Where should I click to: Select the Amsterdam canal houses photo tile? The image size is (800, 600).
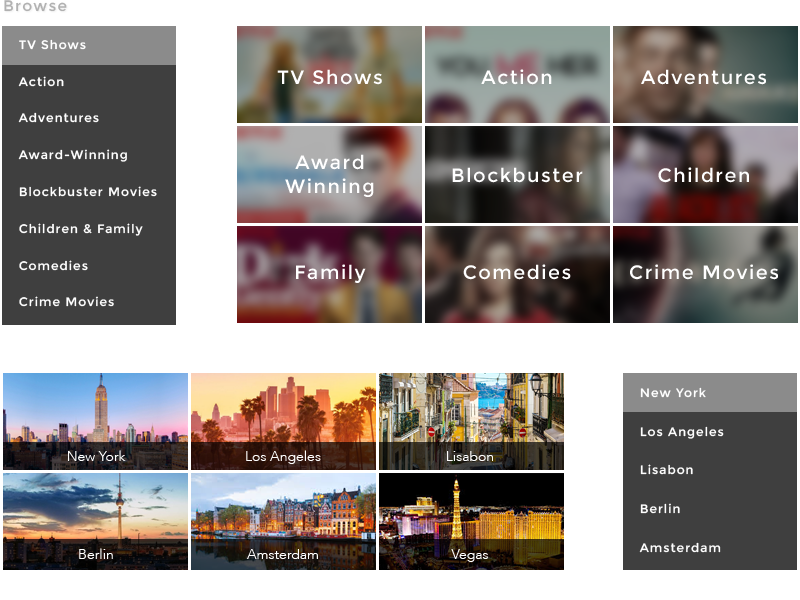click(283, 521)
